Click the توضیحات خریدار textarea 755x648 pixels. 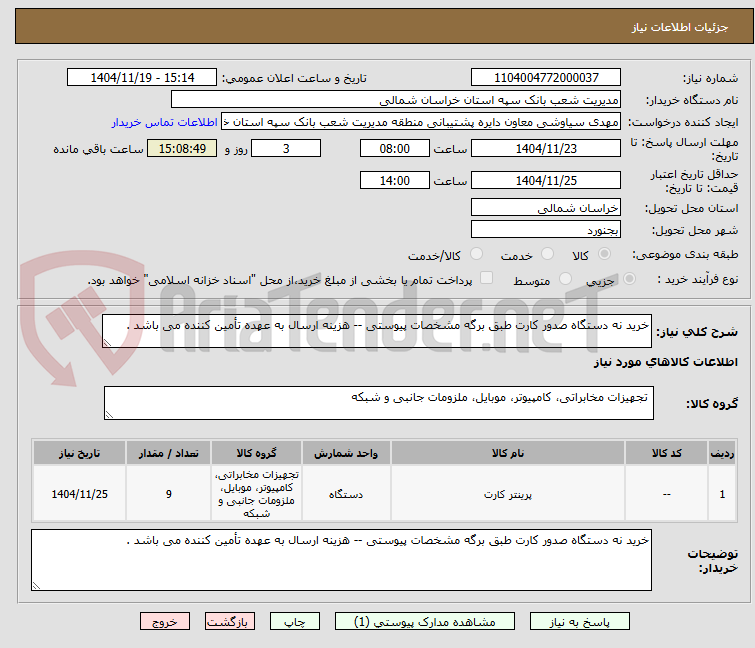pyautogui.click(x=341, y=560)
